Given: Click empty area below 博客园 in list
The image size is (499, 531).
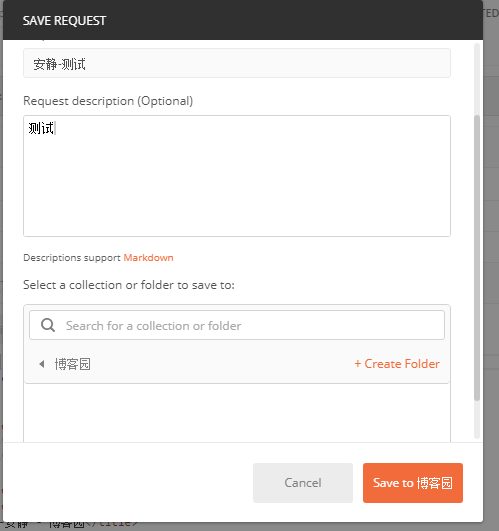Looking at the screenshot, I should tap(237, 412).
